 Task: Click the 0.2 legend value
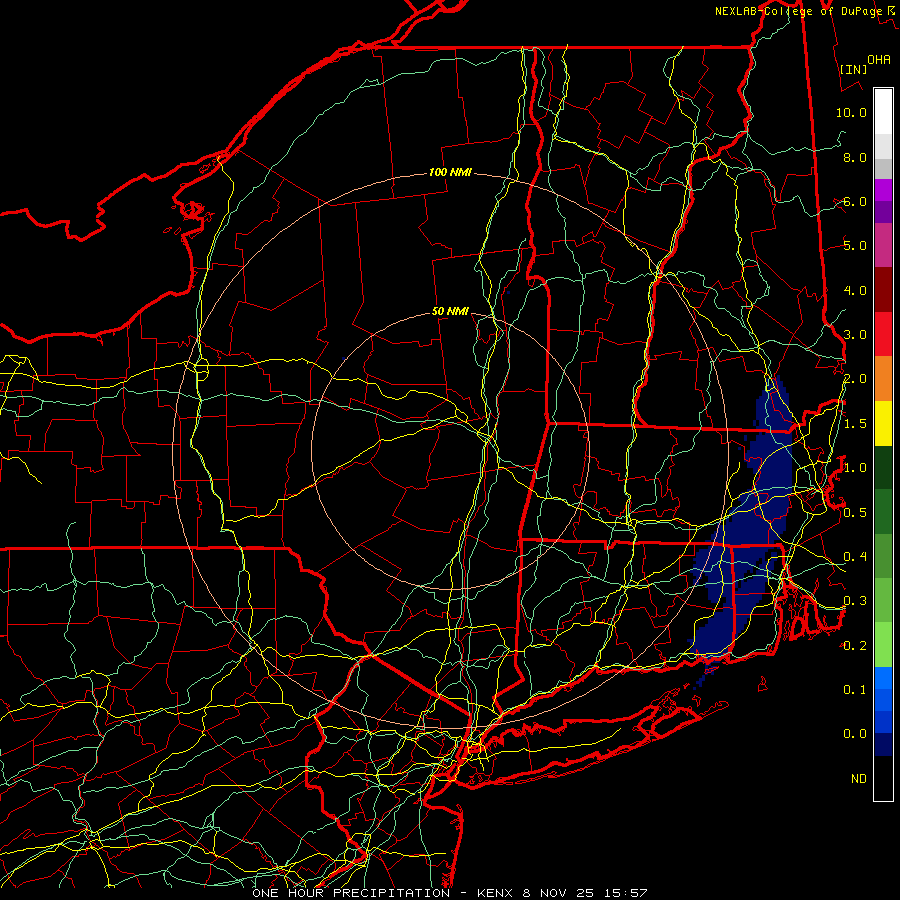[855, 646]
